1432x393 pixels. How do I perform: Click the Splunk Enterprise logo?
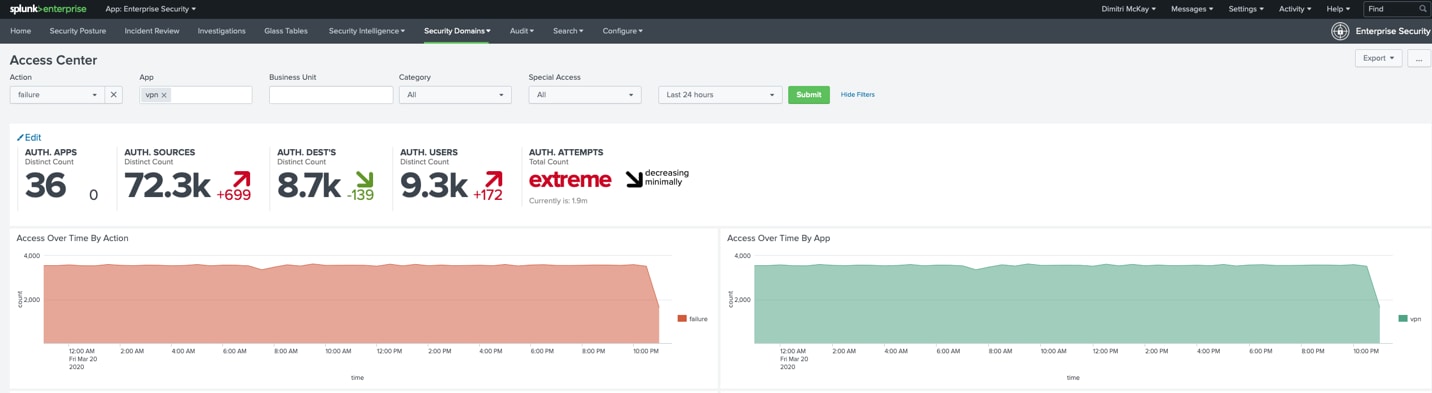(48, 9)
